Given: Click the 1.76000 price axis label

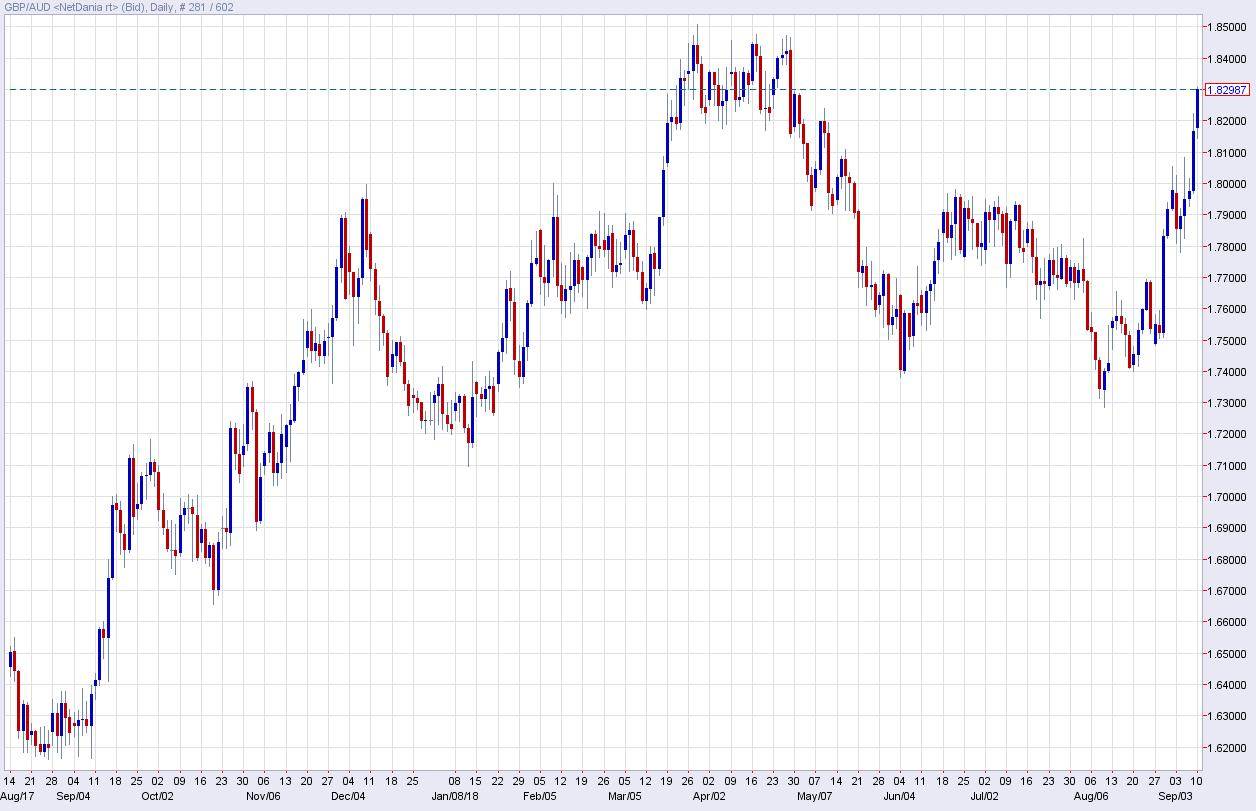Looking at the screenshot, I should 1227,309.
